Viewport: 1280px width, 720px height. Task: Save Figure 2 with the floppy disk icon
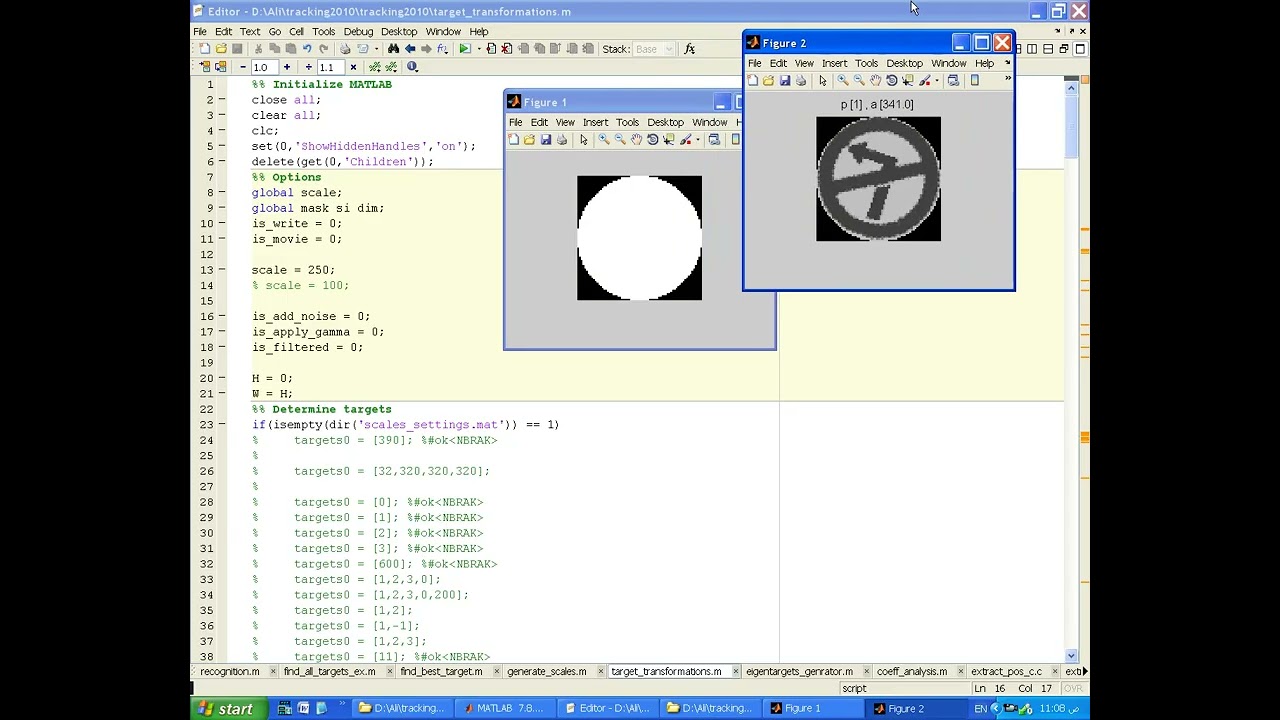click(x=785, y=81)
